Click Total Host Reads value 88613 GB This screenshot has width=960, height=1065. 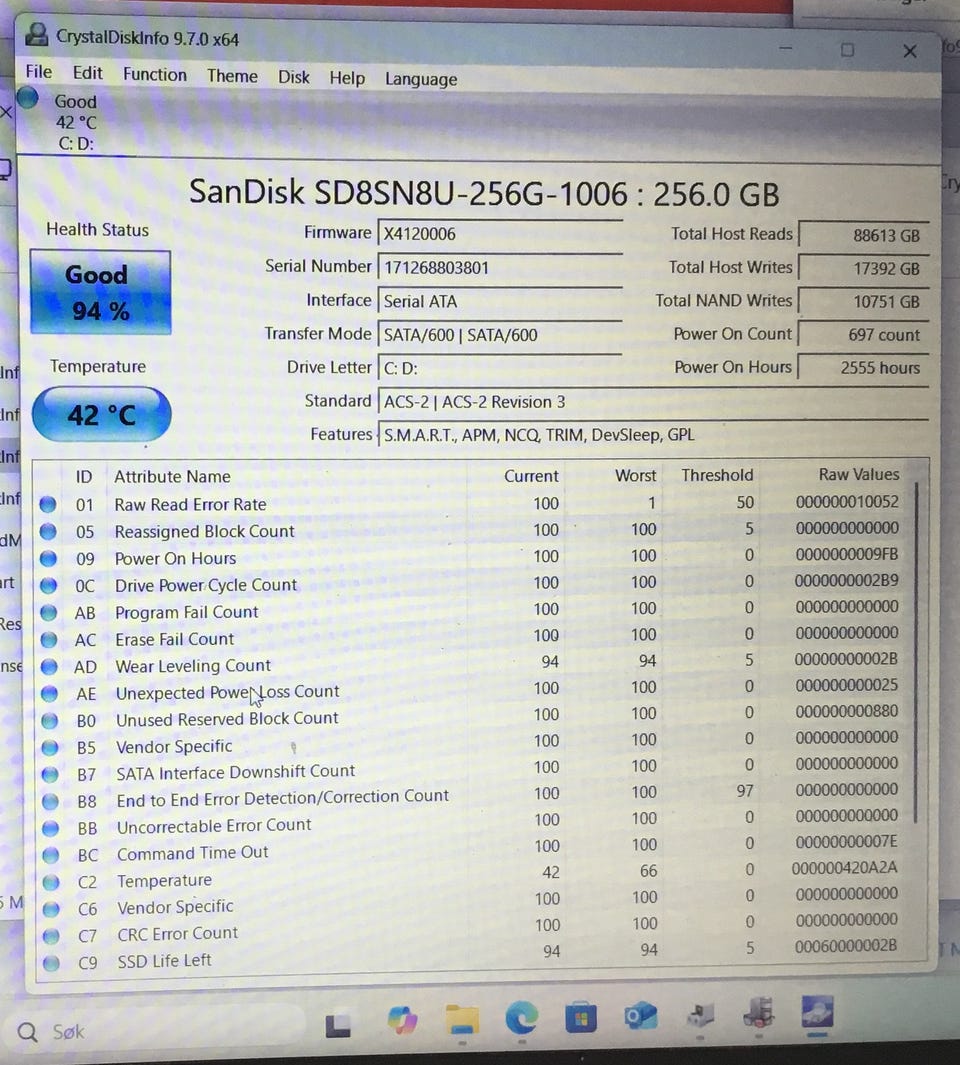click(864, 235)
